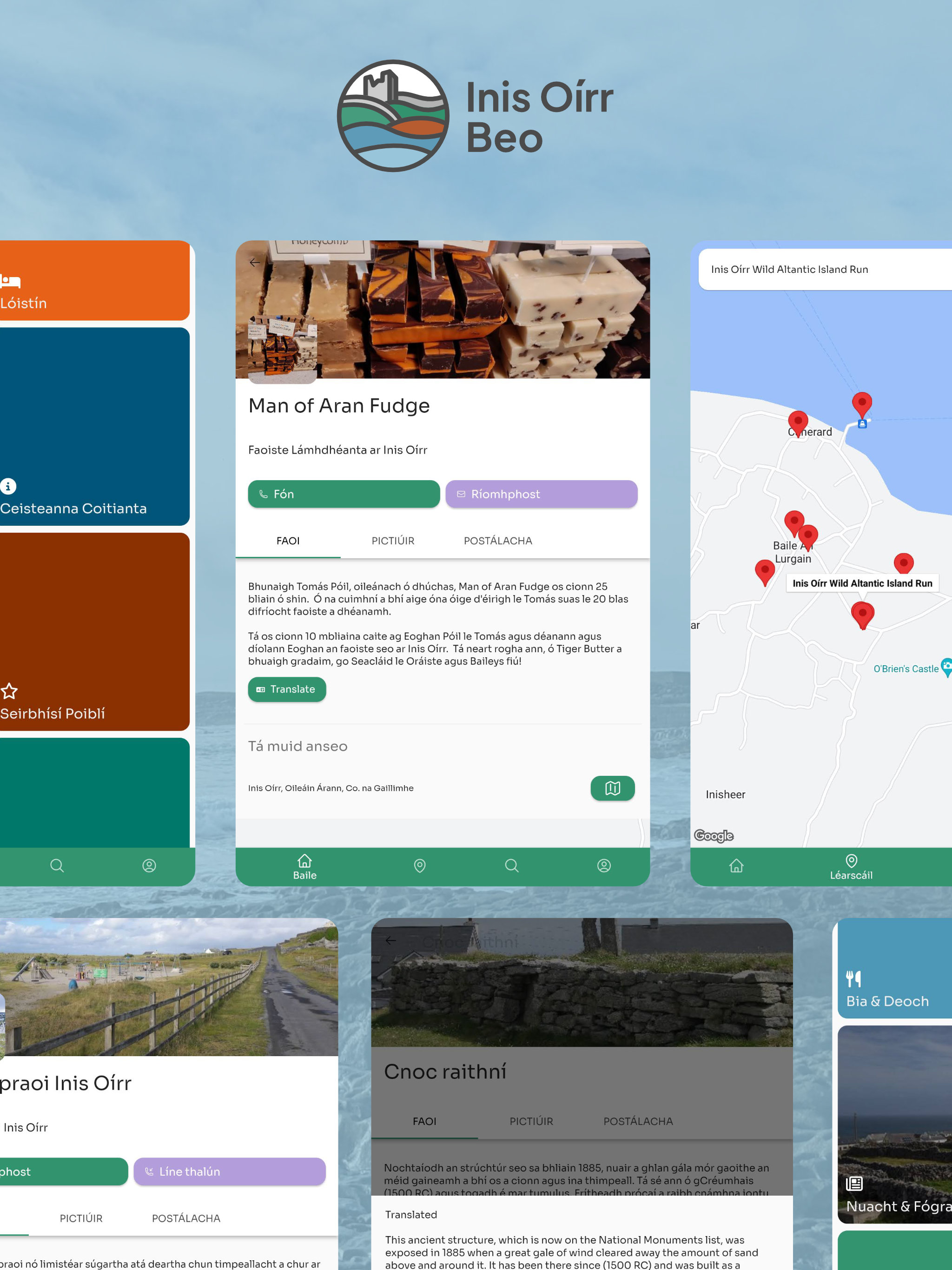The width and height of the screenshot is (952, 1270).
Task: Open PICTIÚIR tab on Cnoc raithní page
Action: tap(531, 1121)
